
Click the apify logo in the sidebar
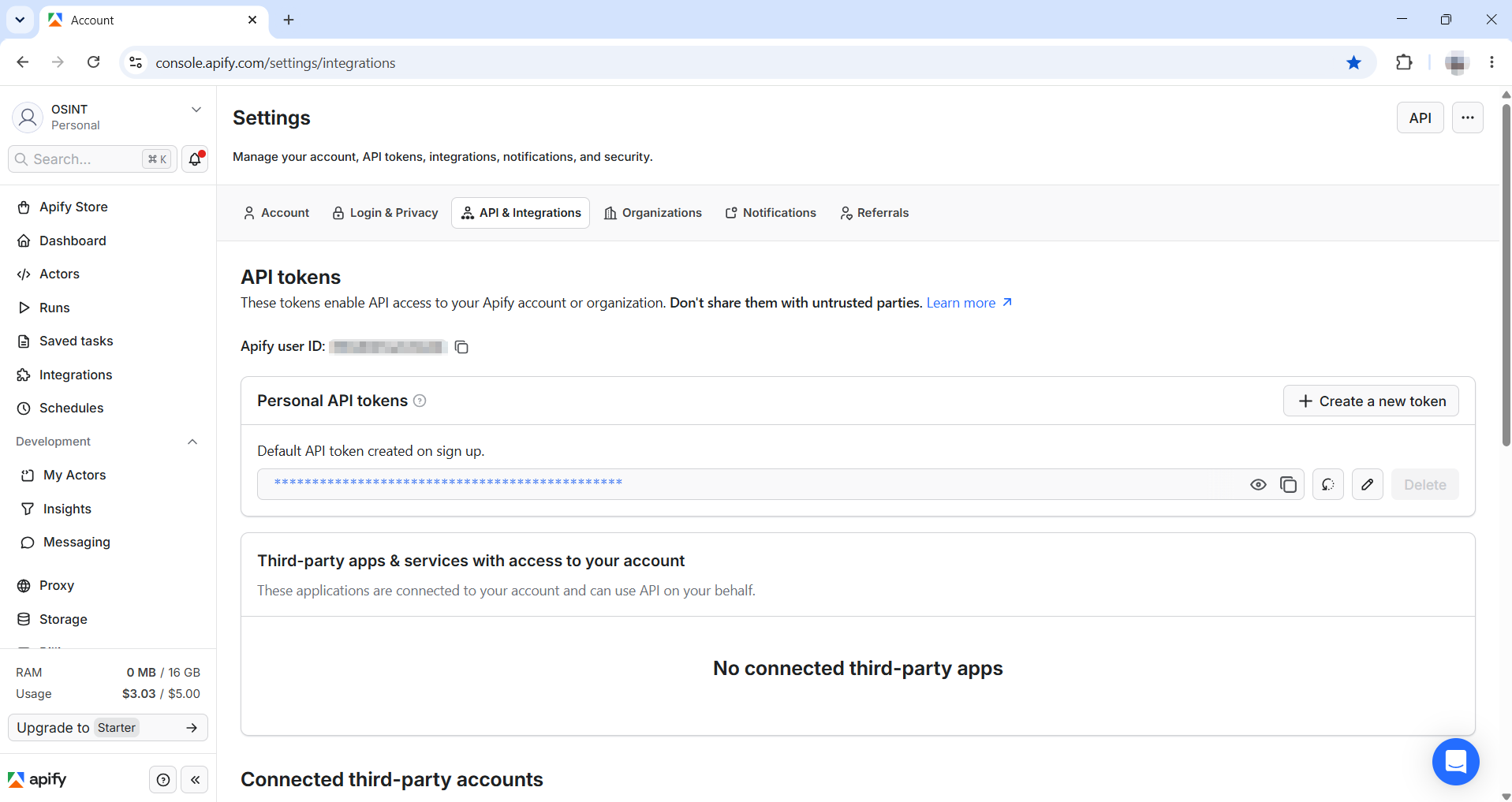(x=37, y=780)
